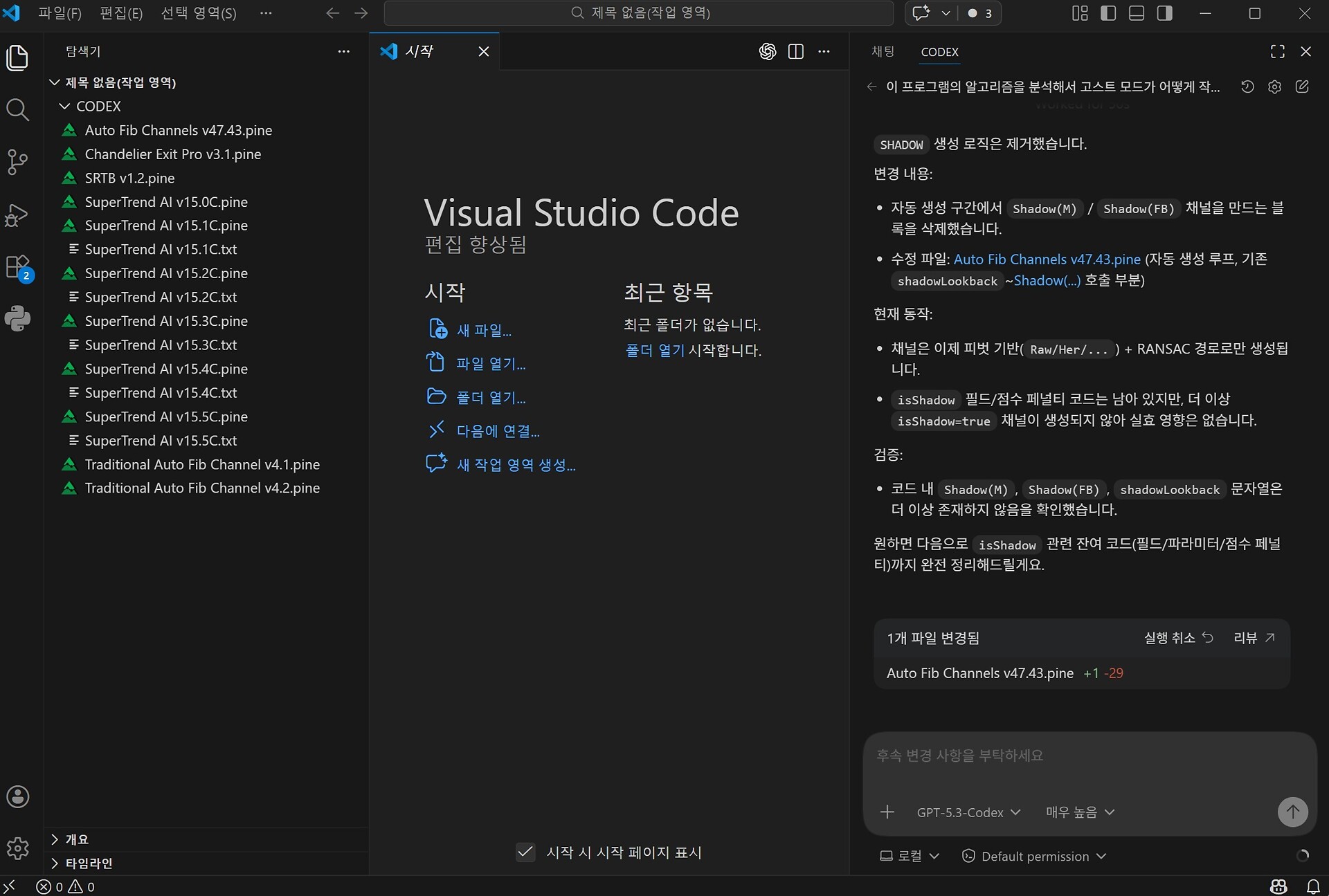1329x896 pixels.
Task: Click the 'Open folder' (폴더 열기...) link
Action: tap(490, 398)
